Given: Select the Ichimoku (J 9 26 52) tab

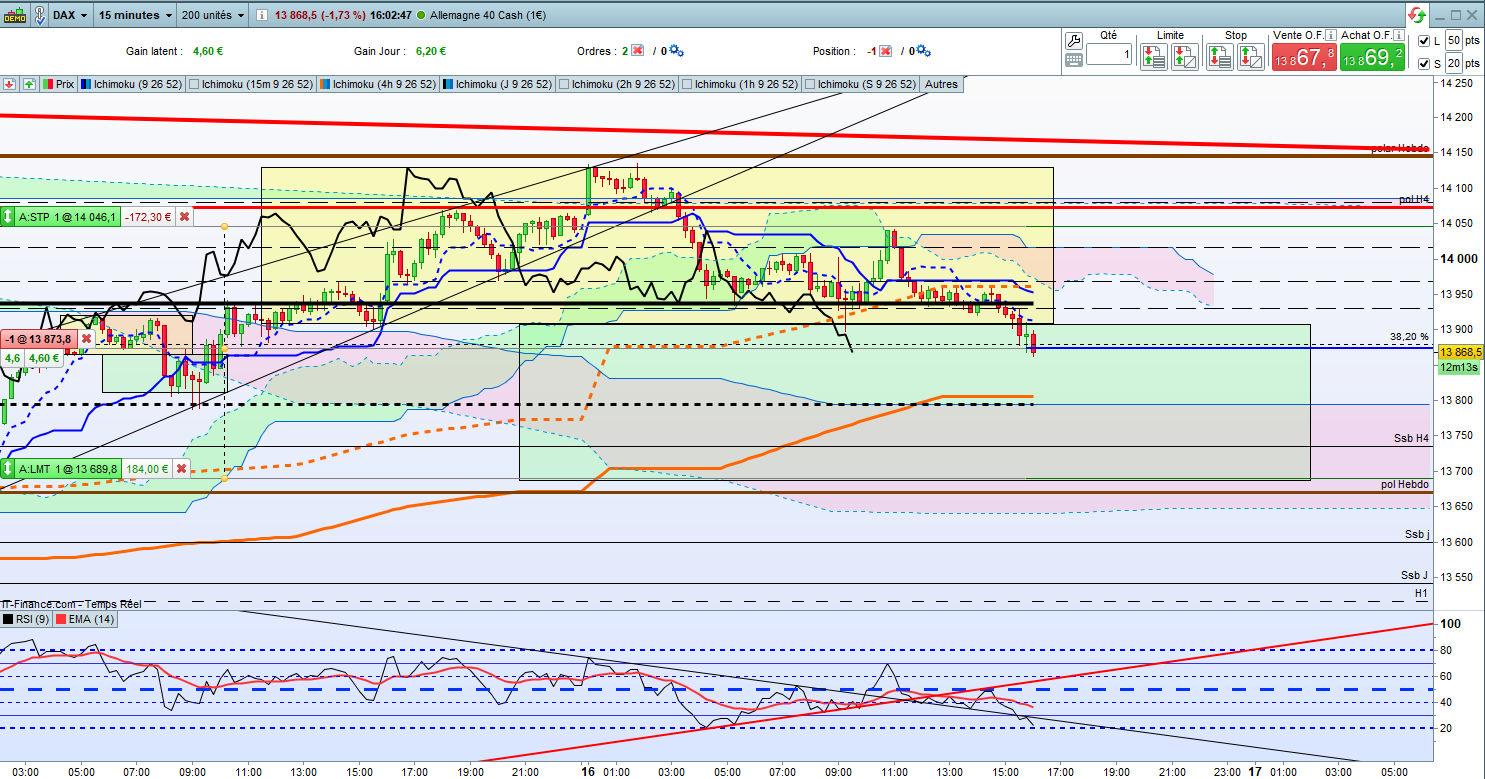Looking at the screenshot, I should point(498,85).
